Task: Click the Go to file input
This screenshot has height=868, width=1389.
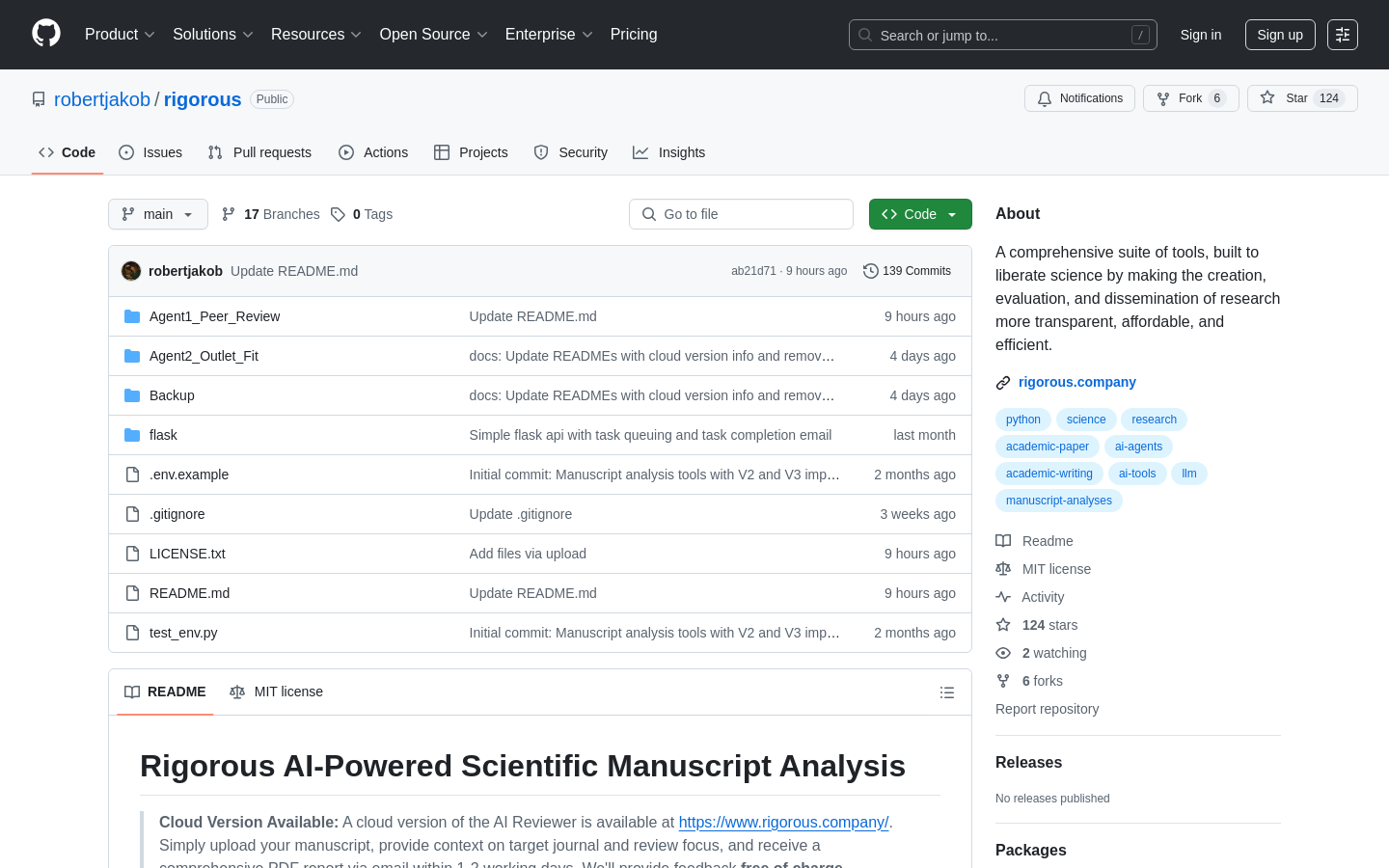Action: coord(741,214)
